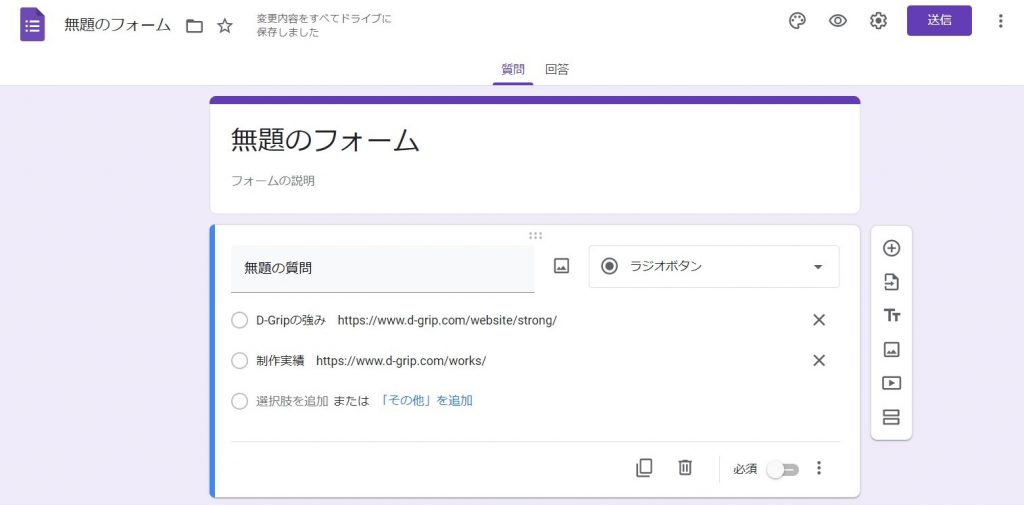Select radio button for D-Gripの強み
The height and width of the screenshot is (505, 1024).
[x=240, y=320]
